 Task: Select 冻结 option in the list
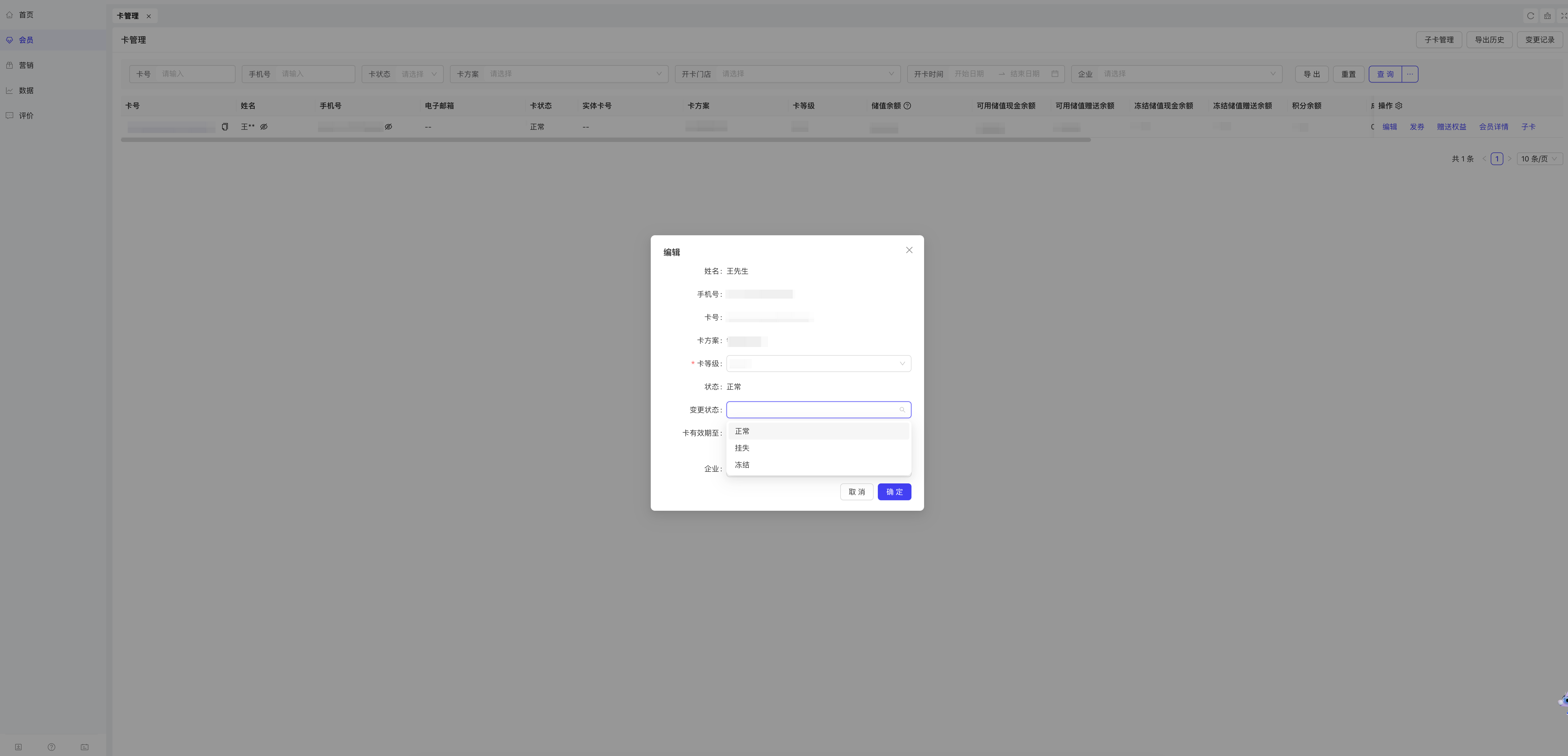742,465
